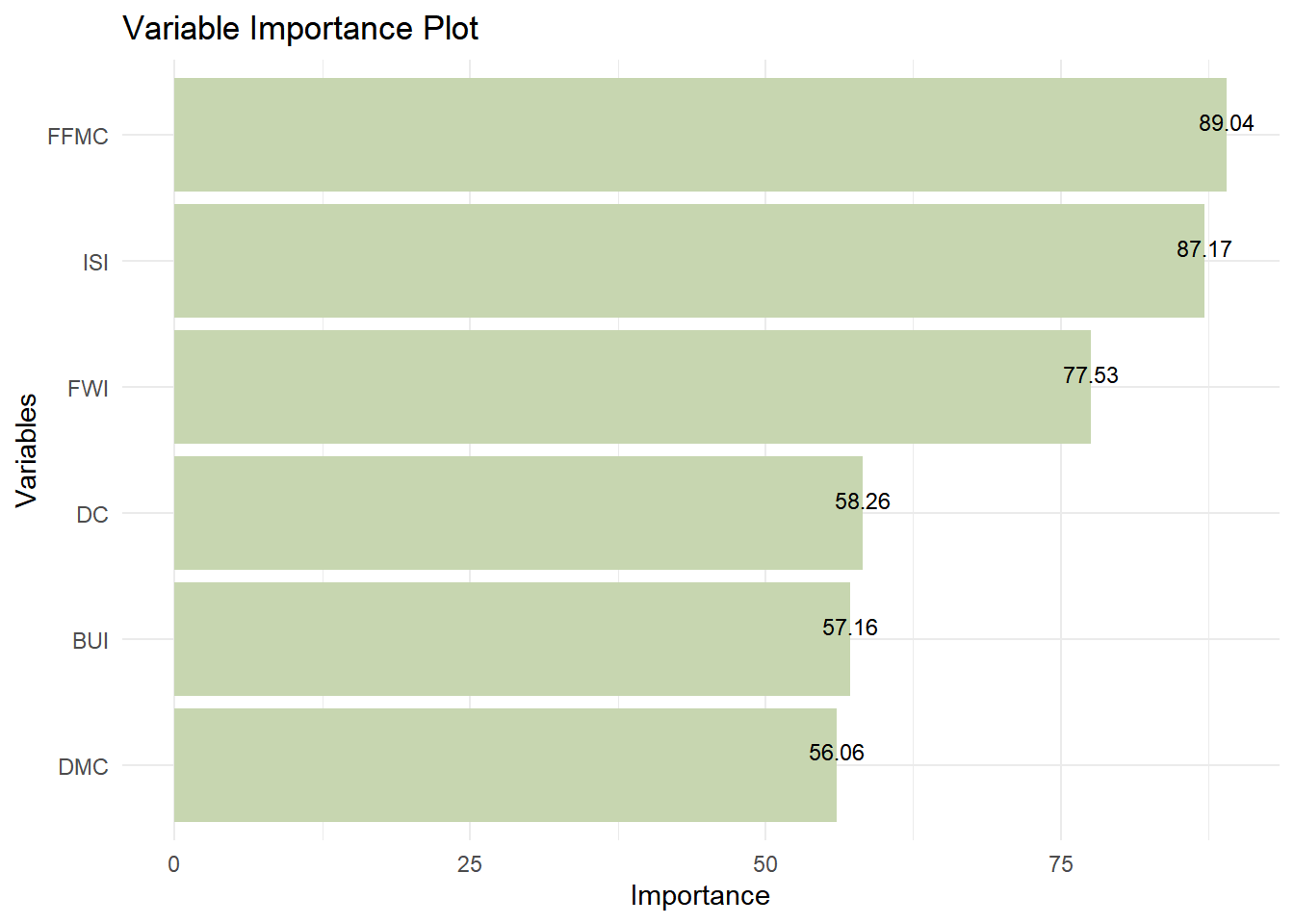Click the "Variables" y-axis title
Image resolution: width=1294 pixels, height=924 pixels.
click(27, 449)
